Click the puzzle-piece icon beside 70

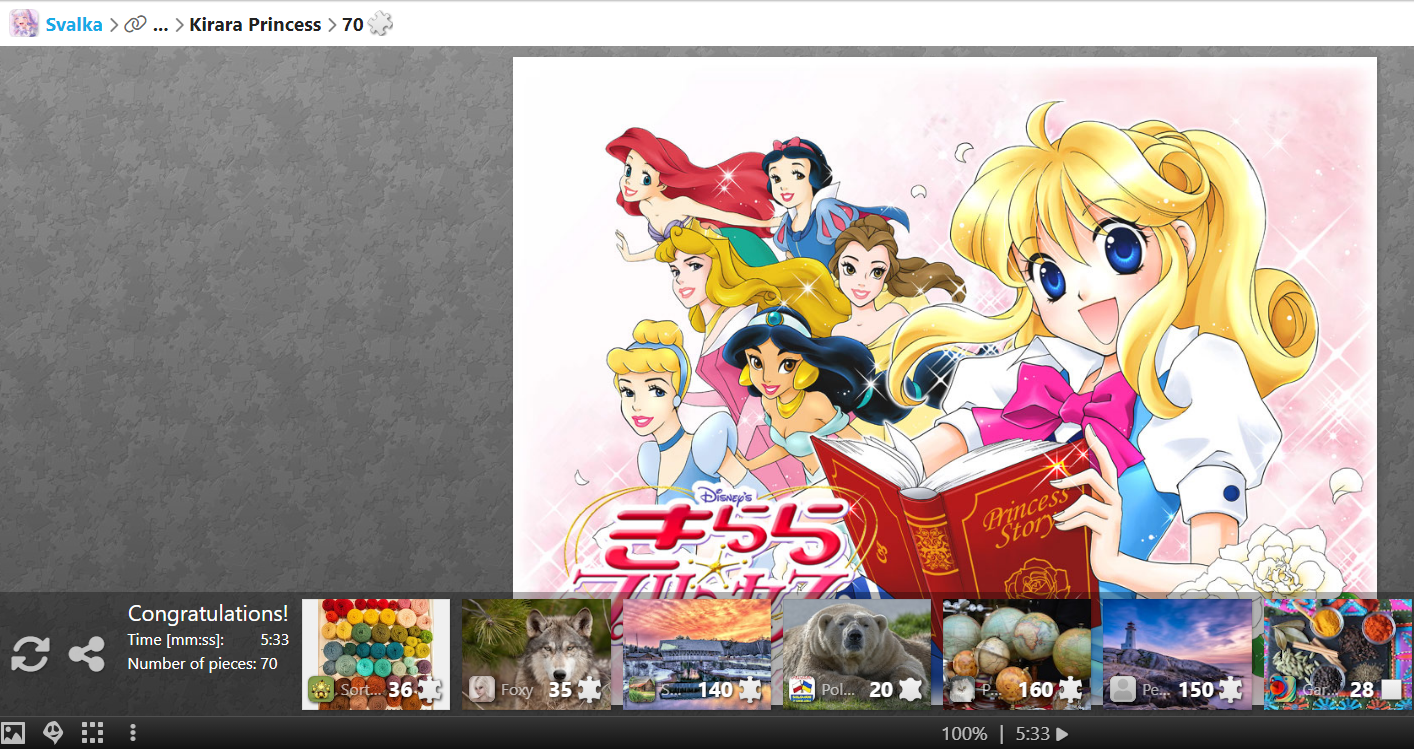click(380, 23)
